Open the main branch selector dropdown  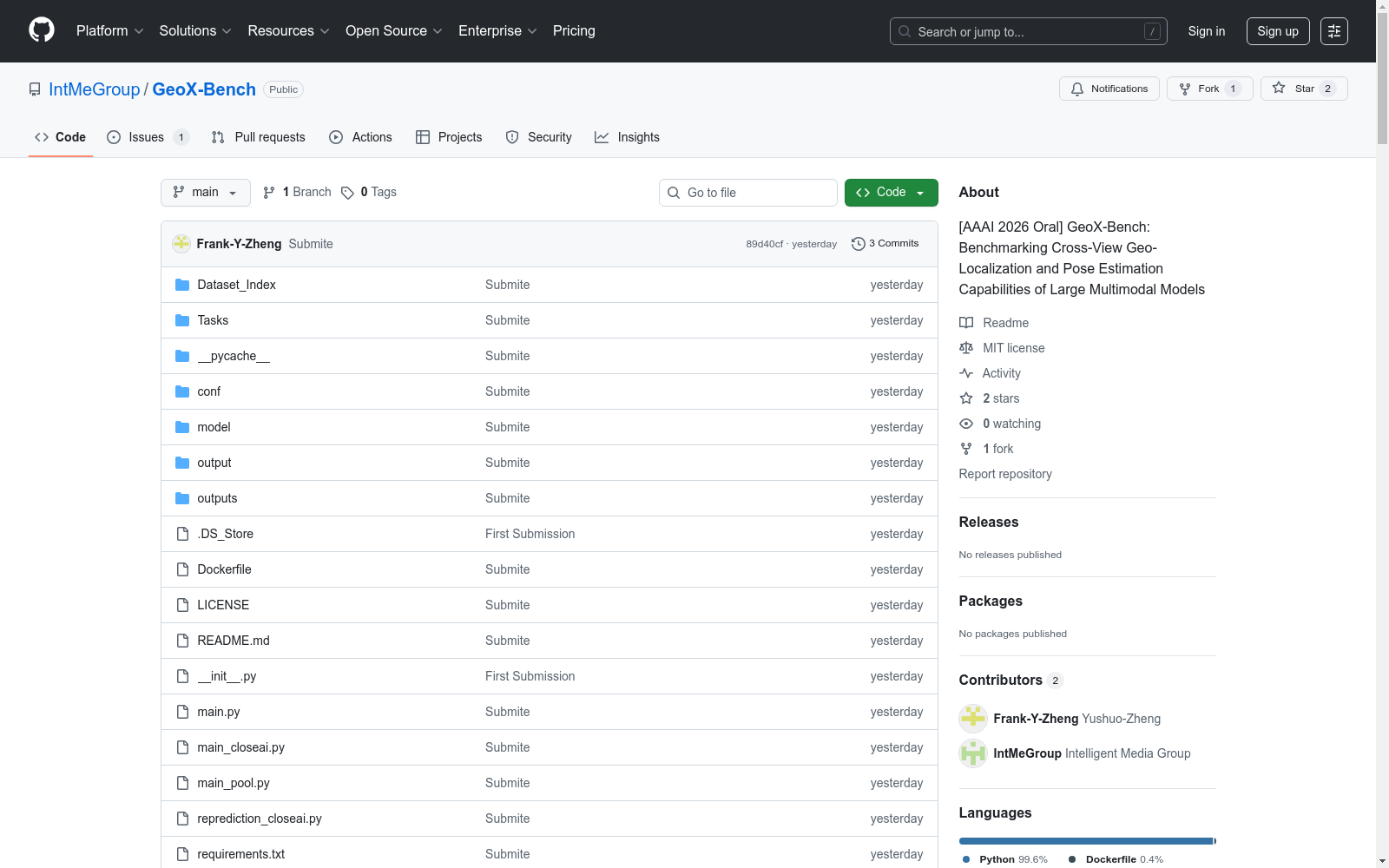(x=206, y=193)
